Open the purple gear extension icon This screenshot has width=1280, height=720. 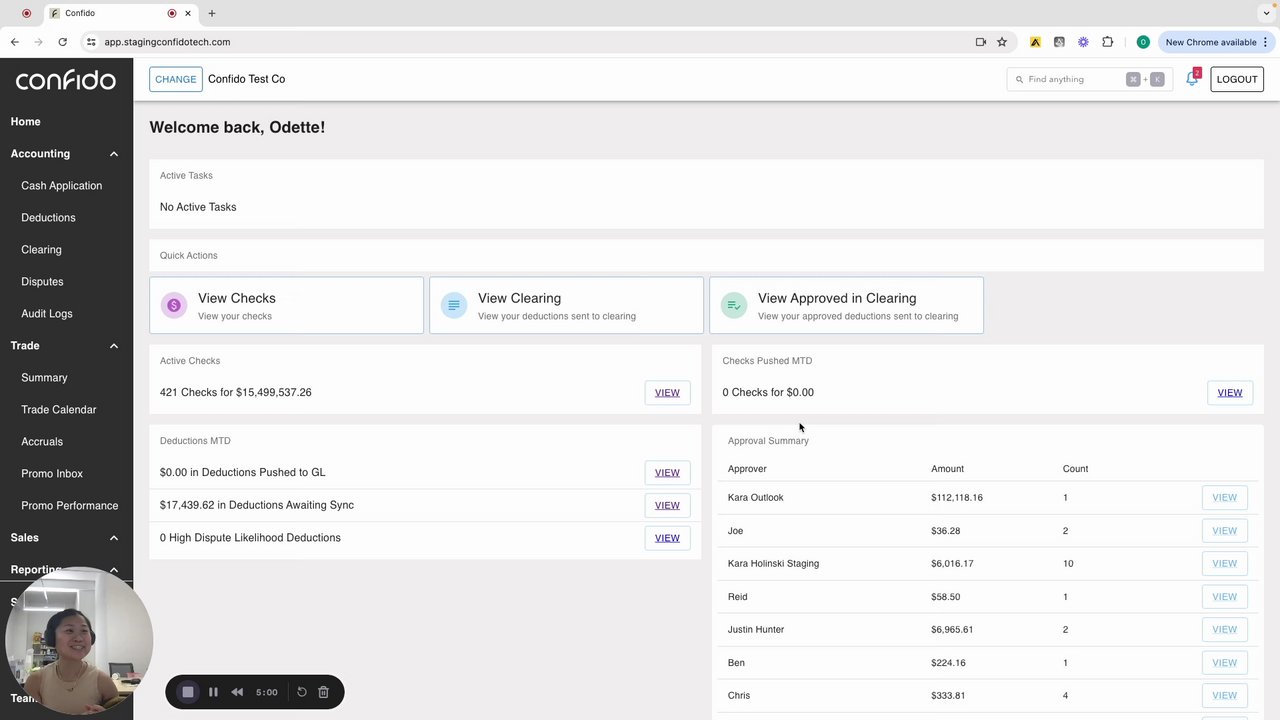(1083, 42)
